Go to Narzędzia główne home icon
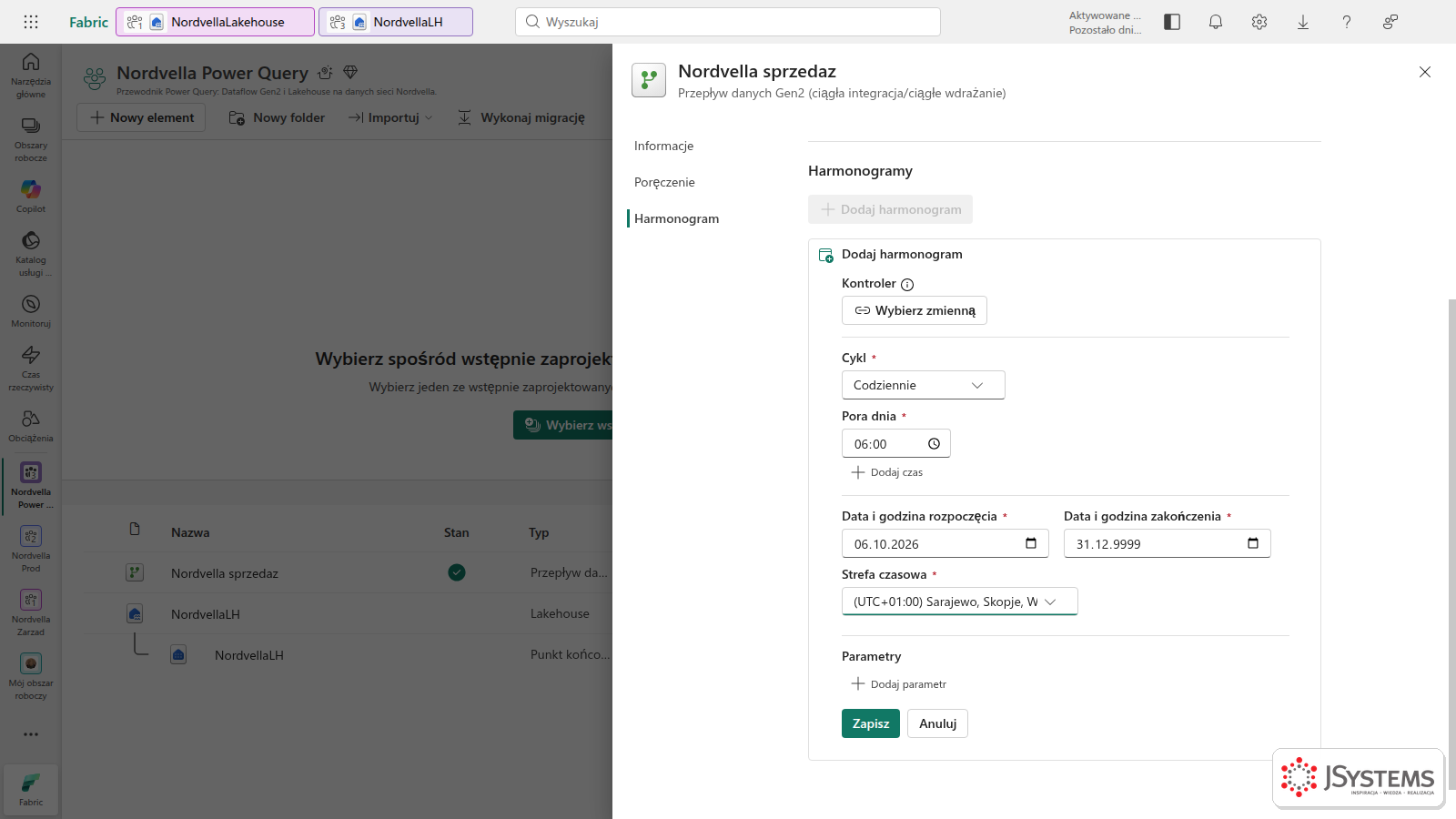 coord(31,75)
